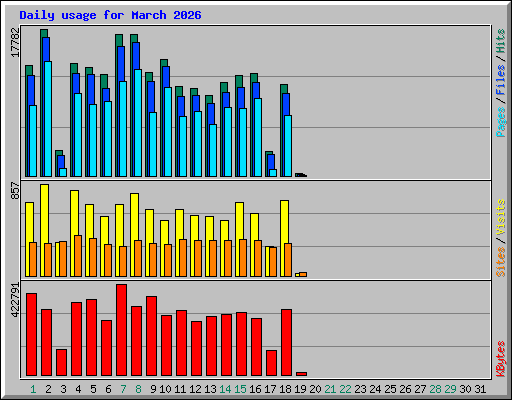Select day 3 on the x-axis
This screenshot has width=512, height=400.
pyautogui.click(x=63, y=389)
